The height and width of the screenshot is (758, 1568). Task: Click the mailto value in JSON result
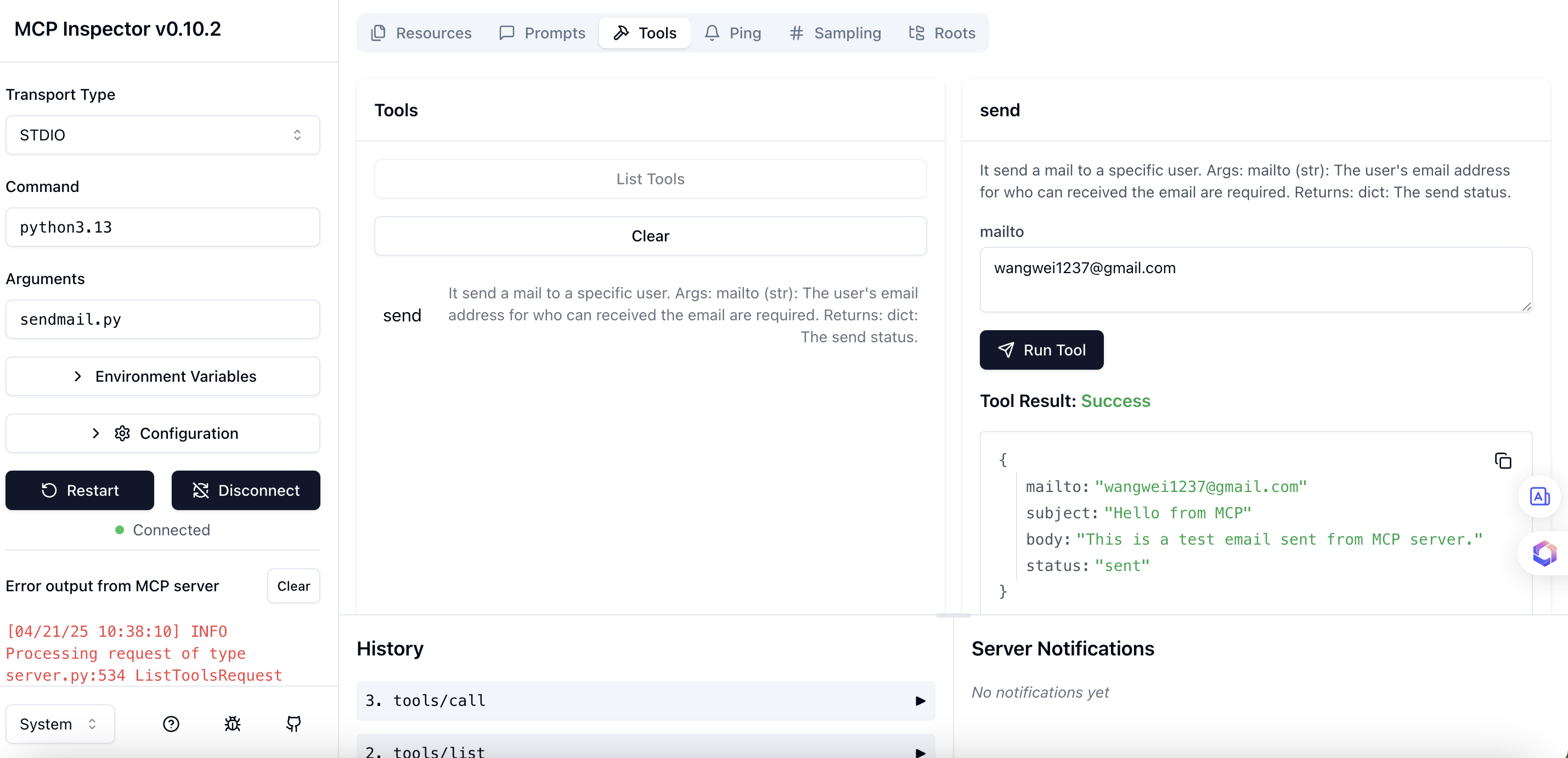[x=1200, y=487]
